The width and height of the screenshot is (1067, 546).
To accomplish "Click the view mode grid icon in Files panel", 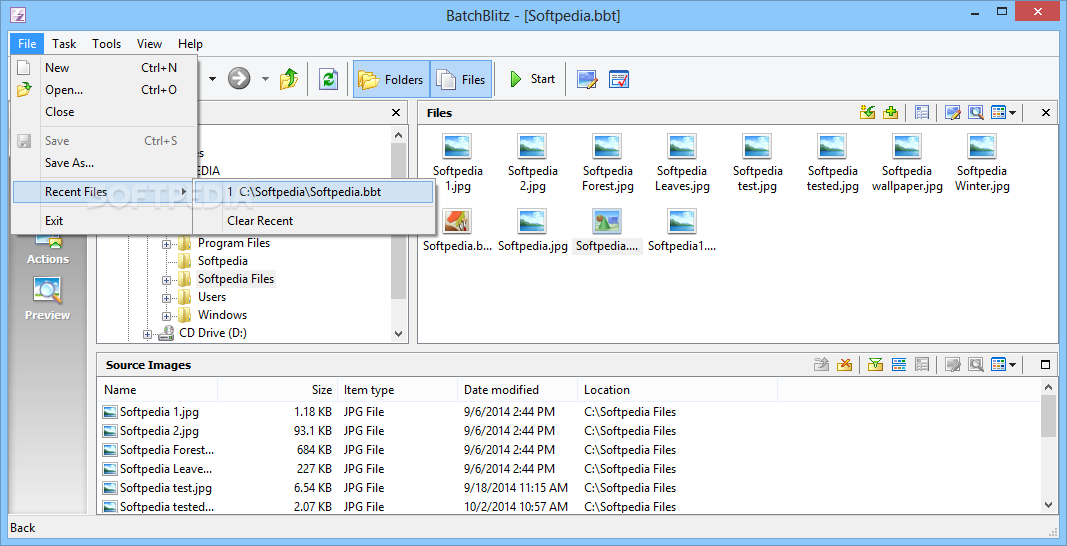I will (998, 113).
